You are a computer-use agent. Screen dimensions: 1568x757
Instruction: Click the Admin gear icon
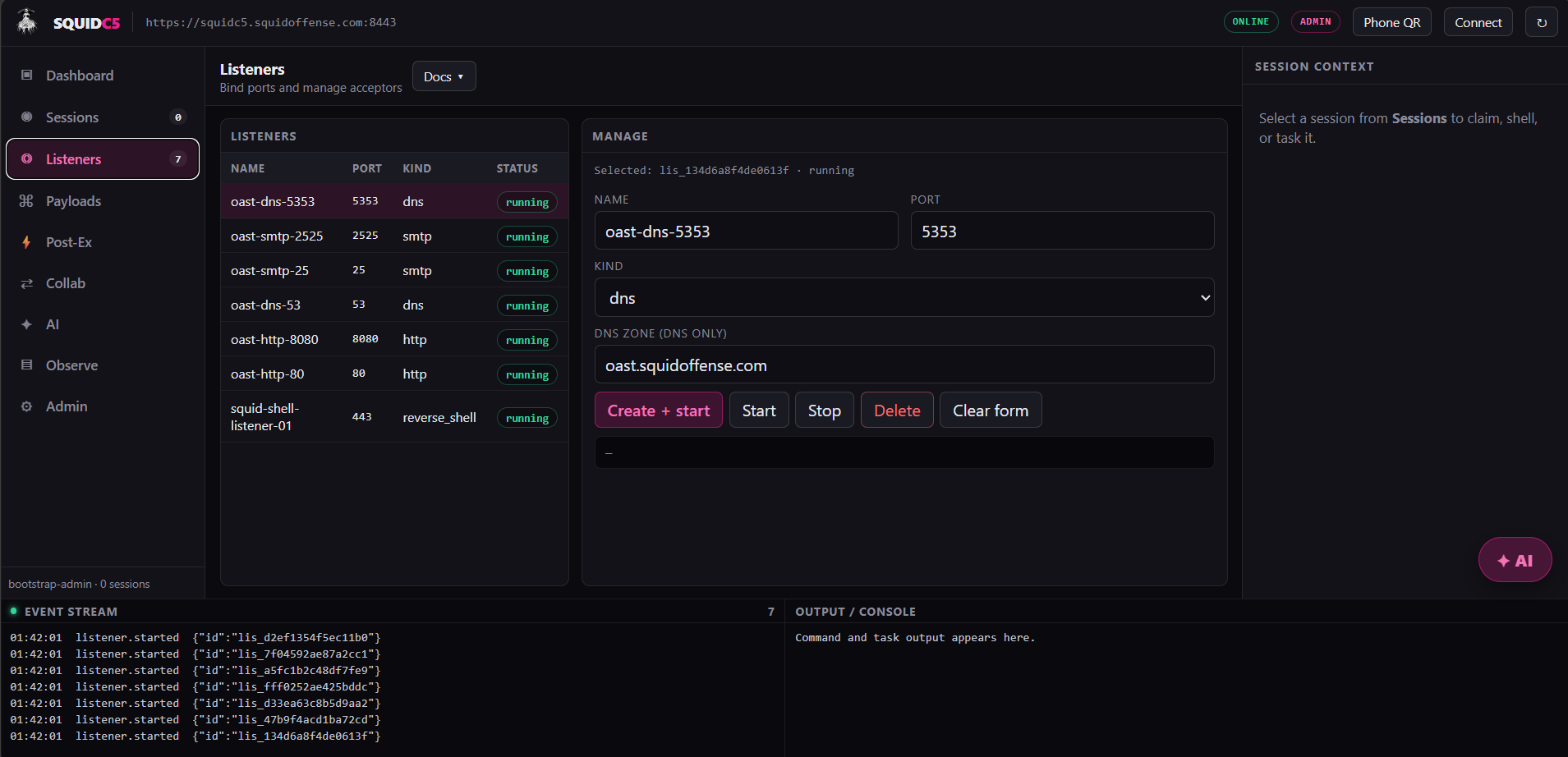point(27,406)
